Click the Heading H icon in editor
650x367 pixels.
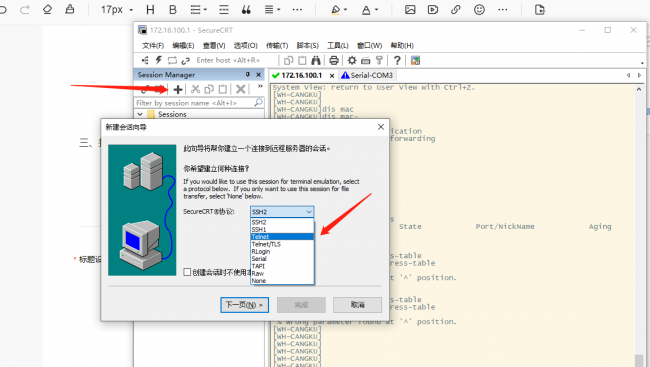[150, 10]
